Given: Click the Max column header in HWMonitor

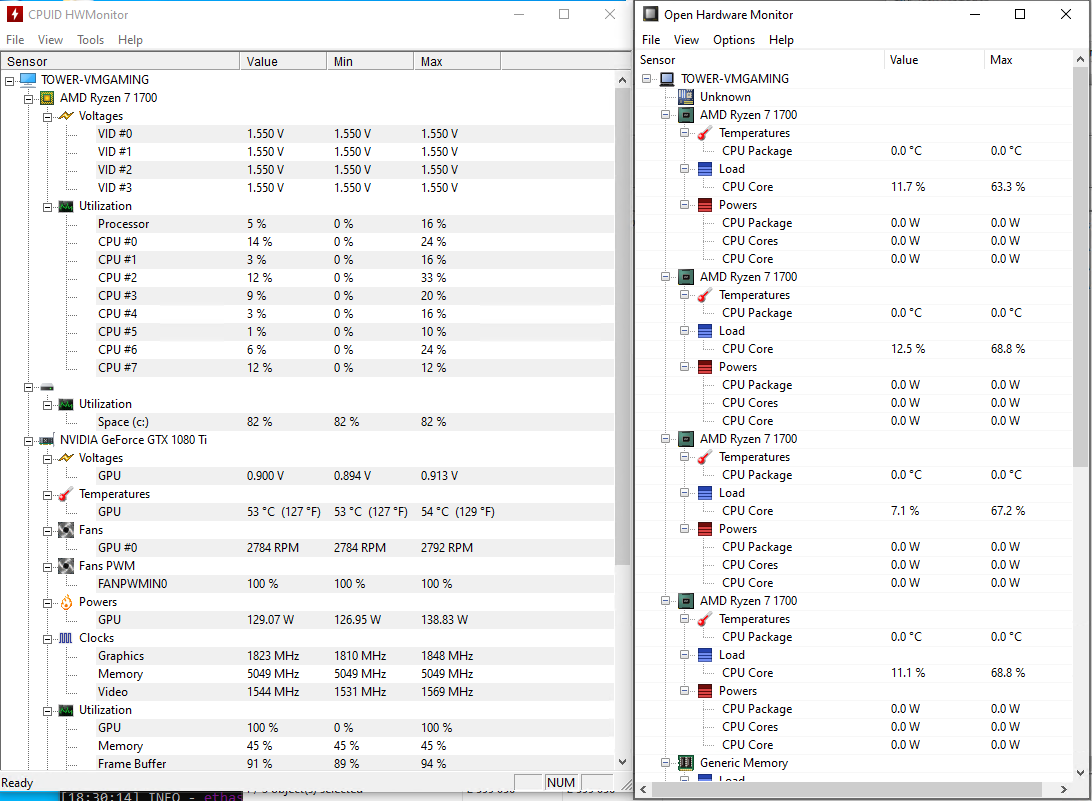Looking at the screenshot, I should [458, 61].
